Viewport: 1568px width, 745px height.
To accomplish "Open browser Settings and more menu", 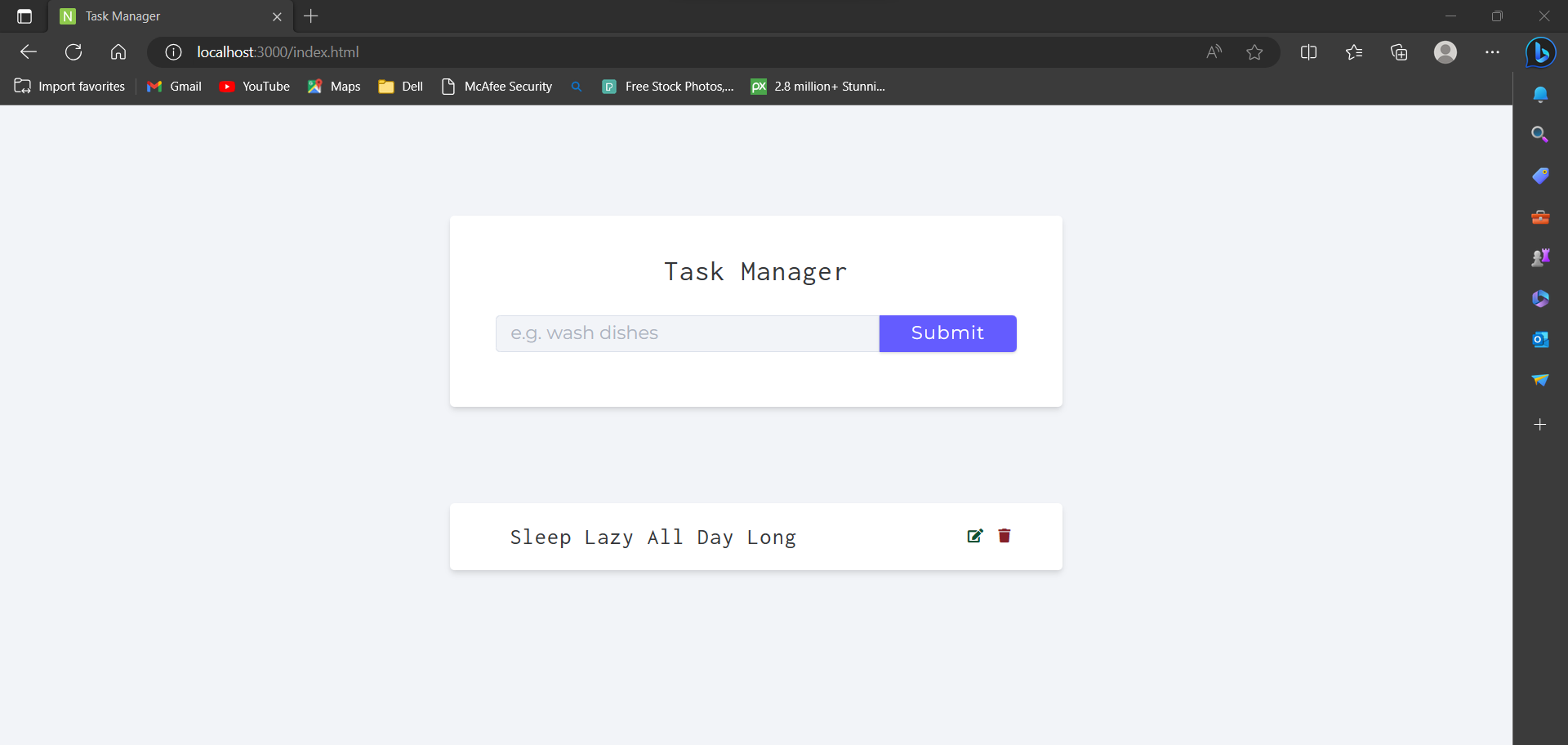I will [1492, 52].
